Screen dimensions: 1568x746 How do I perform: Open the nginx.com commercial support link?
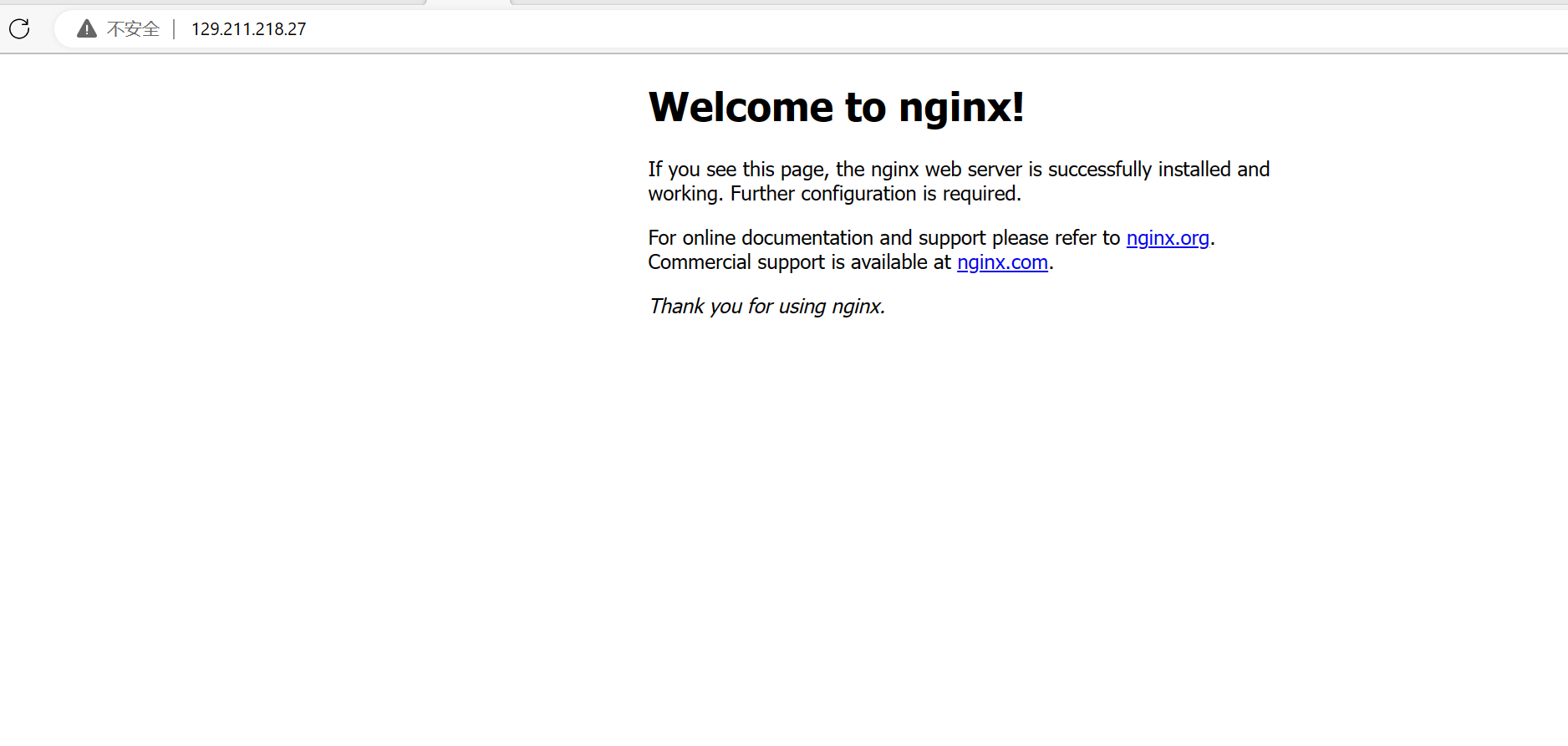coord(1002,262)
